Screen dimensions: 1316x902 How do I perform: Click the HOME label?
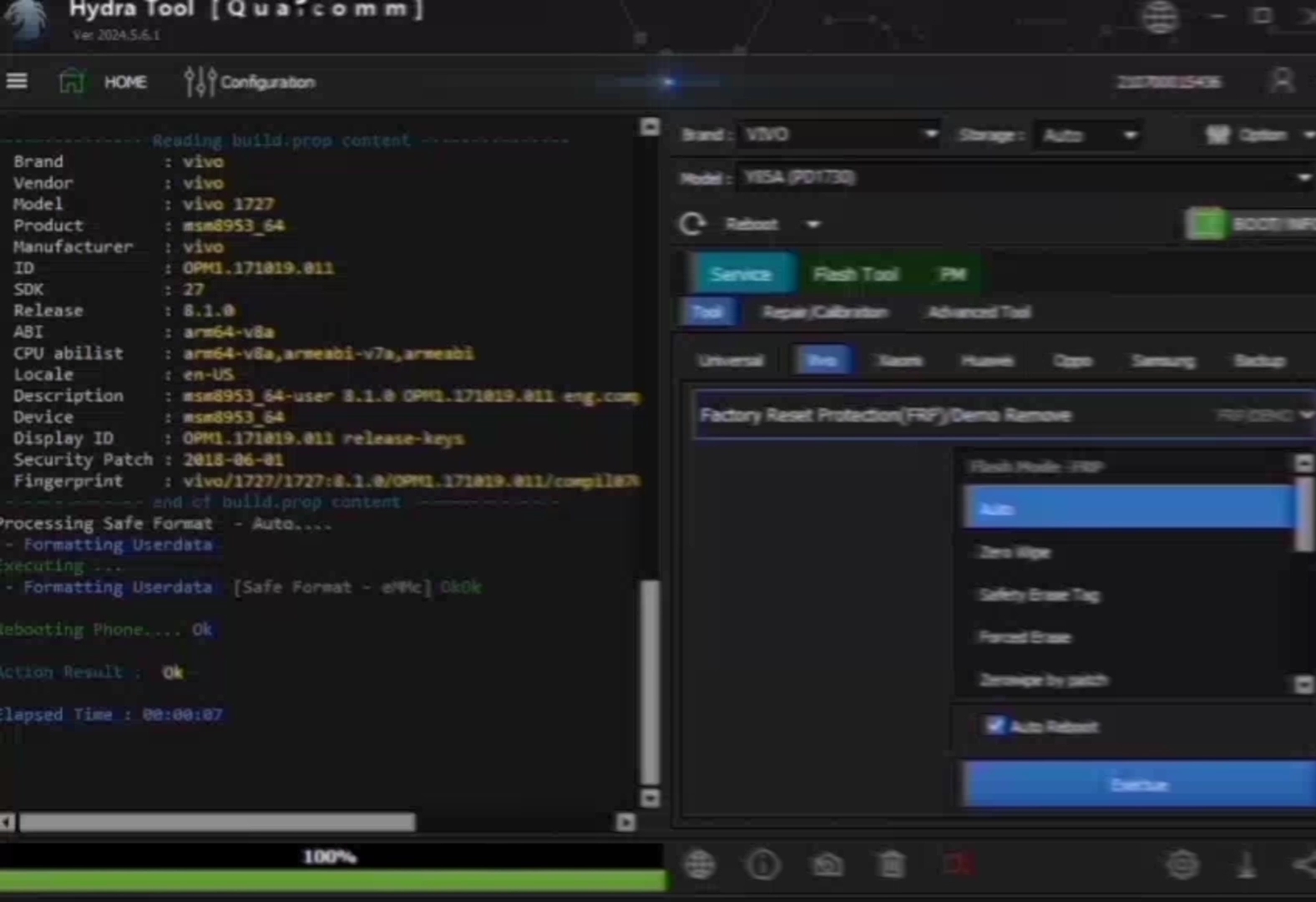point(125,82)
